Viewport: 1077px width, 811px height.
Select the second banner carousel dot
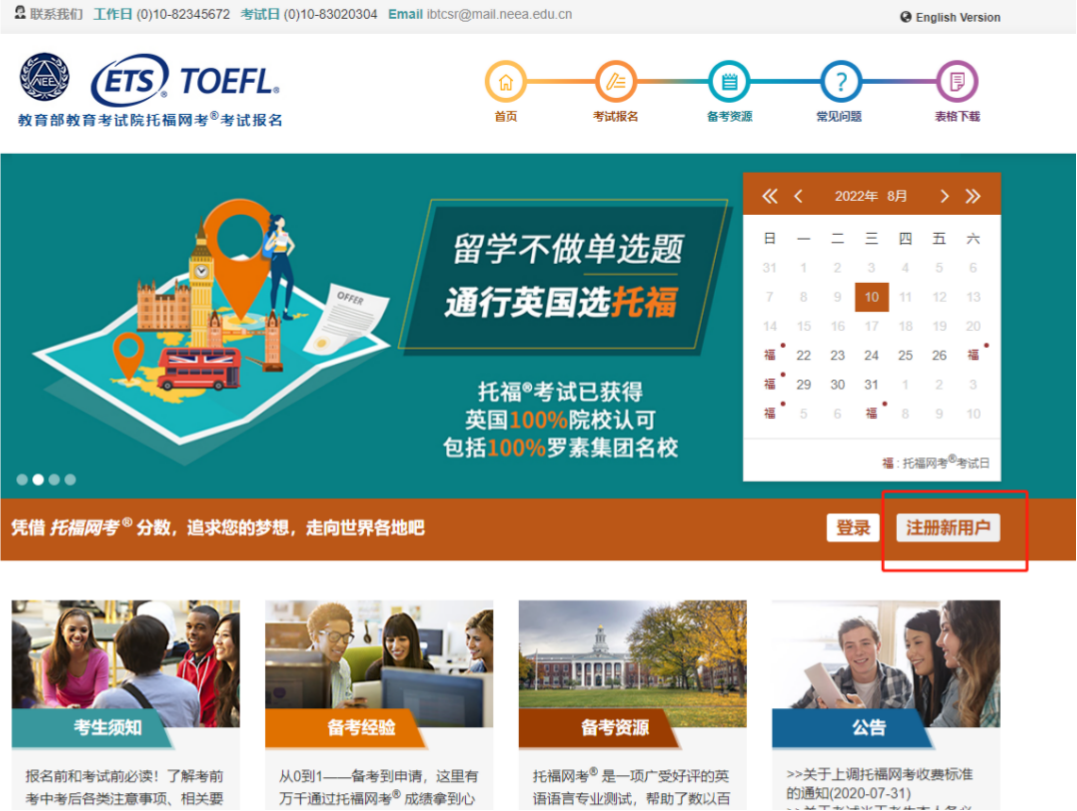point(38,480)
